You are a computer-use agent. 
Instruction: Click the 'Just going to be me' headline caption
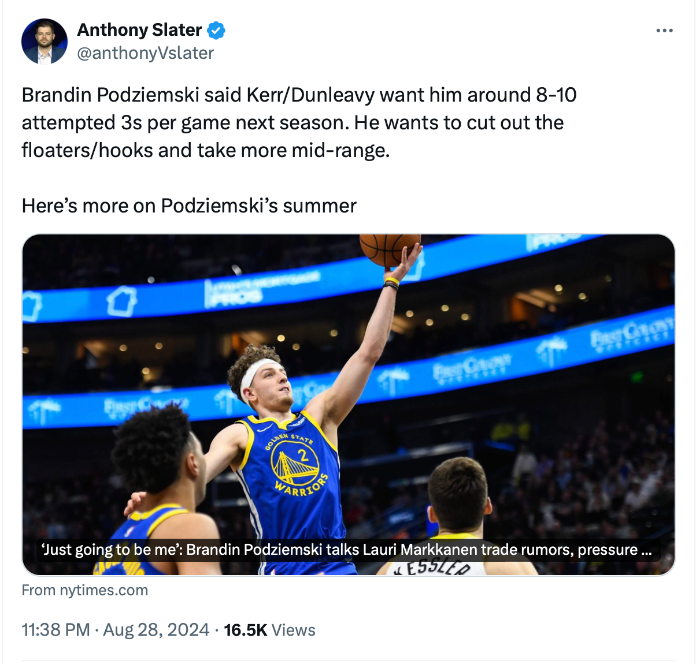348,551
